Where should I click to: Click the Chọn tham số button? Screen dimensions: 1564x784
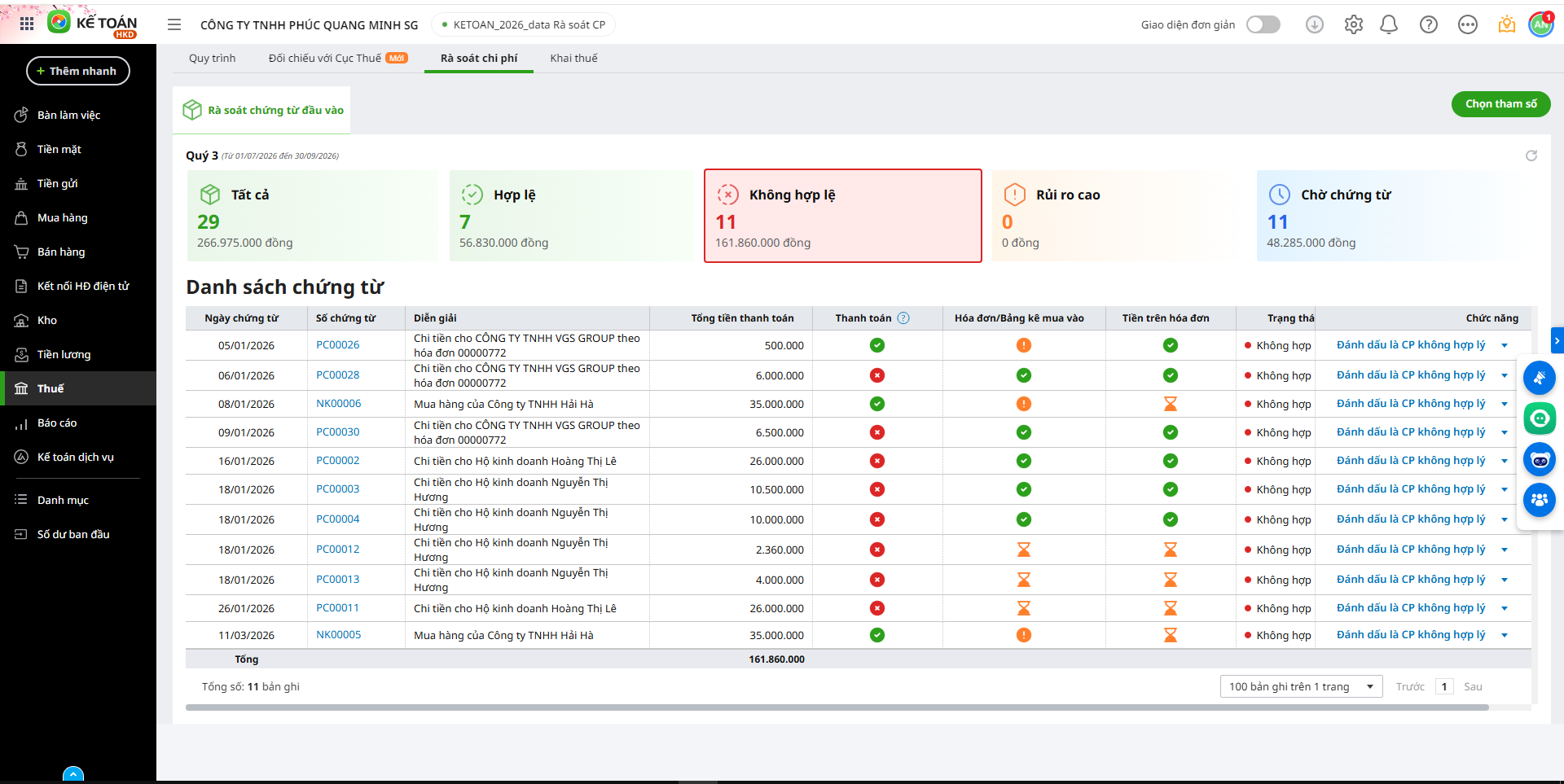coord(1500,103)
